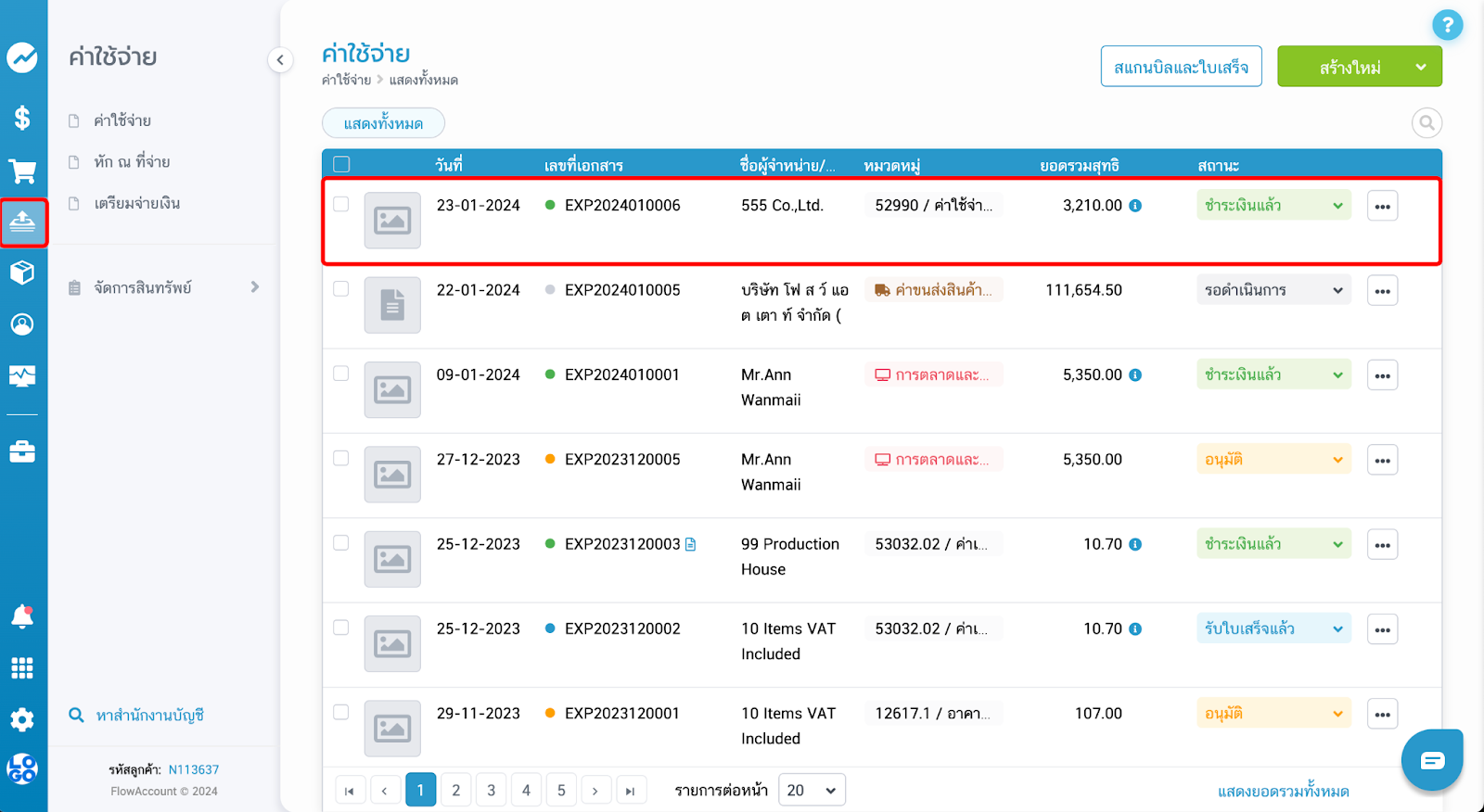Open the notifications bell icon
Viewport: 1484px width, 812px height.
pos(22,616)
